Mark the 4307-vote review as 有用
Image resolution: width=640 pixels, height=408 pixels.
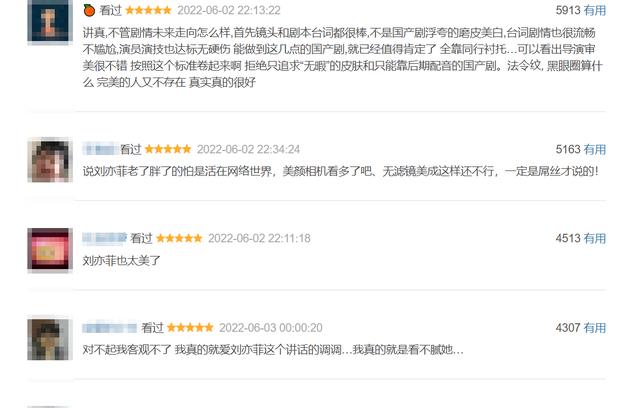[x=594, y=328]
